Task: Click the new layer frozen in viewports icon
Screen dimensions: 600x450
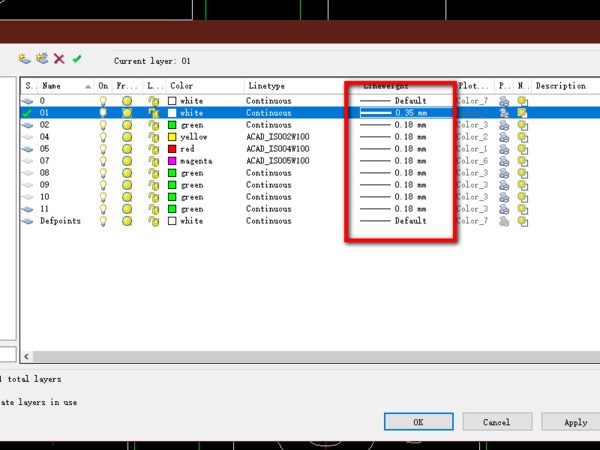Action: 41,60
